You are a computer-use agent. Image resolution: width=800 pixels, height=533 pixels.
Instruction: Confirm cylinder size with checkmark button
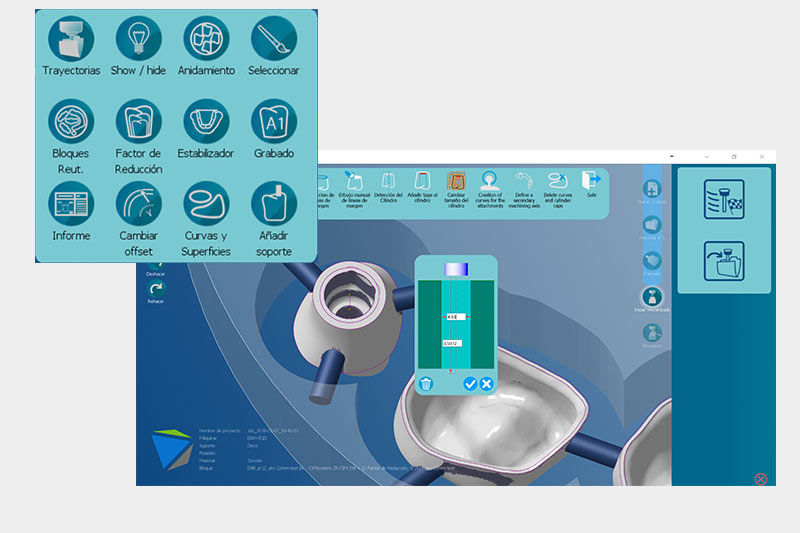pos(470,384)
